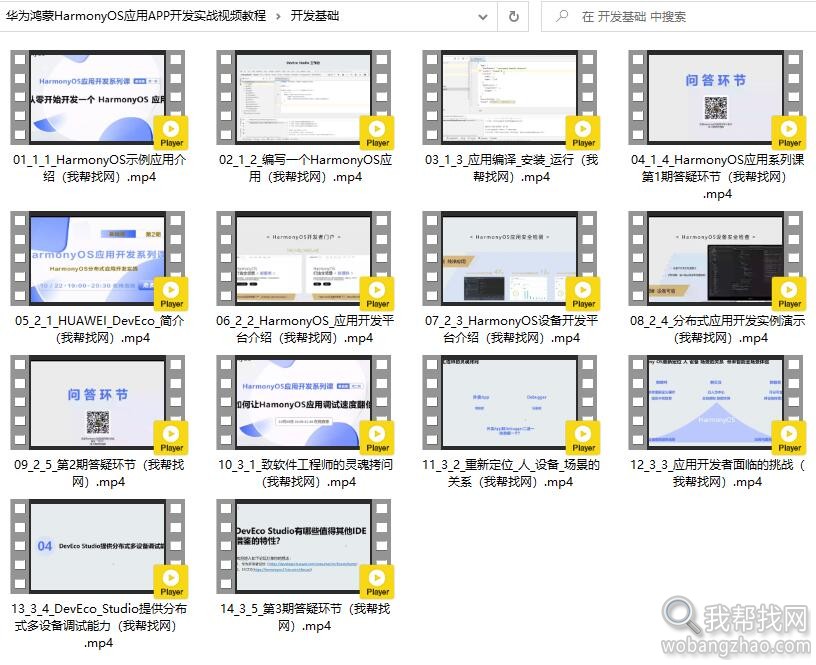Image resolution: width=816 pixels, height=665 pixels.
Task: Click file name 06_2_2_HarmonyOS_应用开发平台介绍
Action: (x=305, y=329)
